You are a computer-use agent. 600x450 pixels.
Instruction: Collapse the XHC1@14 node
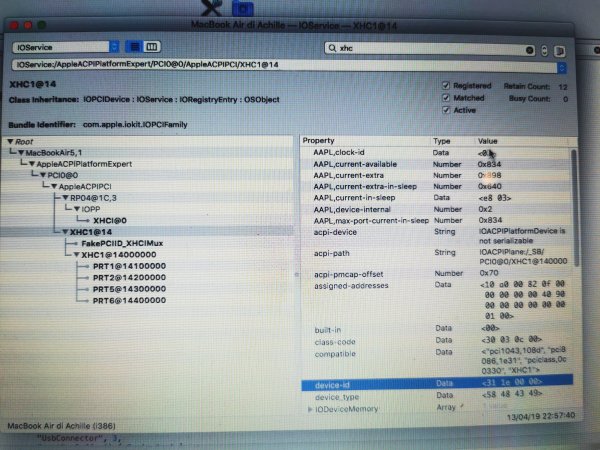[x=65, y=232]
